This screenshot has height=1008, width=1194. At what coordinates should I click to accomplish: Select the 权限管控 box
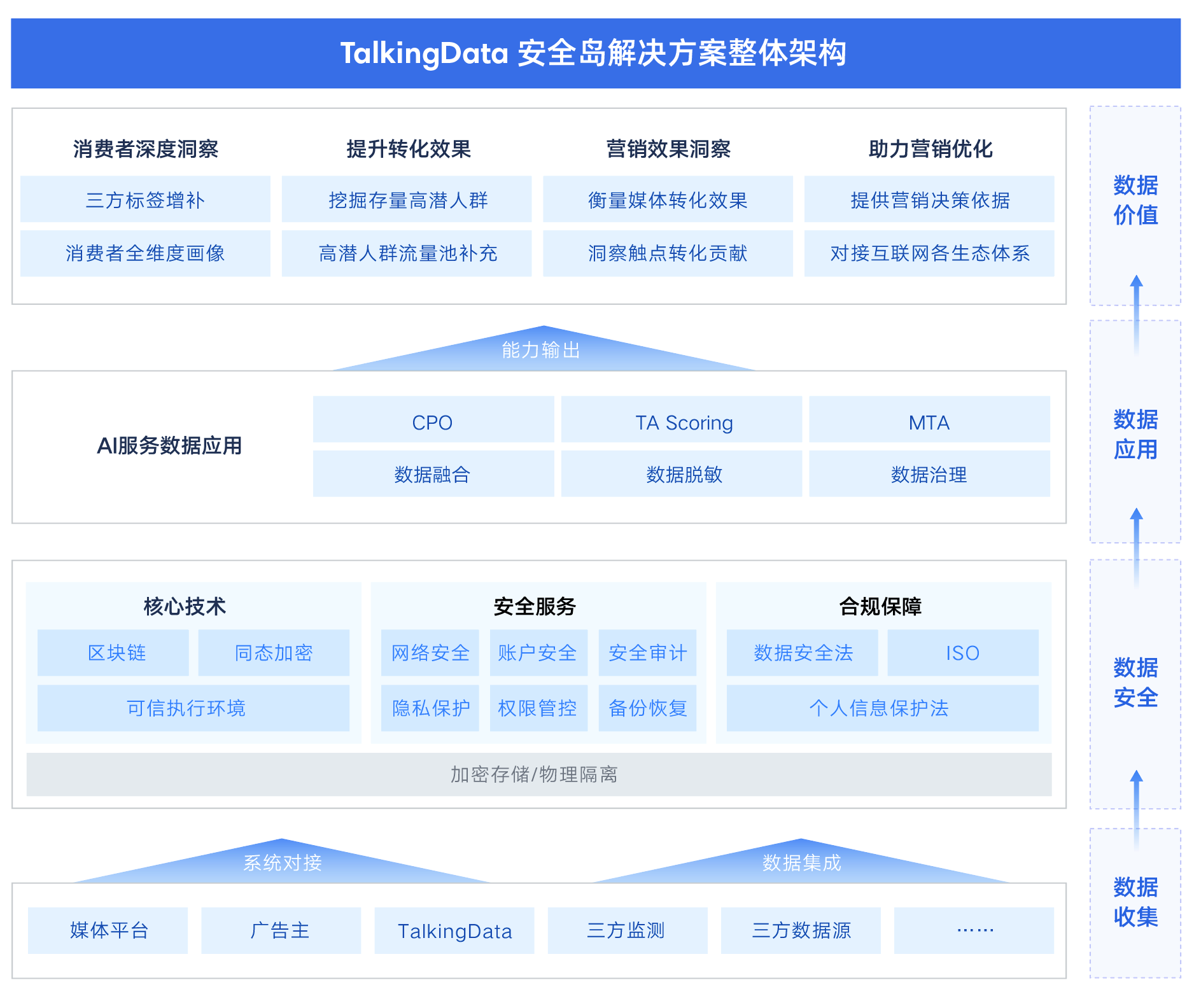[x=538, y=708]
